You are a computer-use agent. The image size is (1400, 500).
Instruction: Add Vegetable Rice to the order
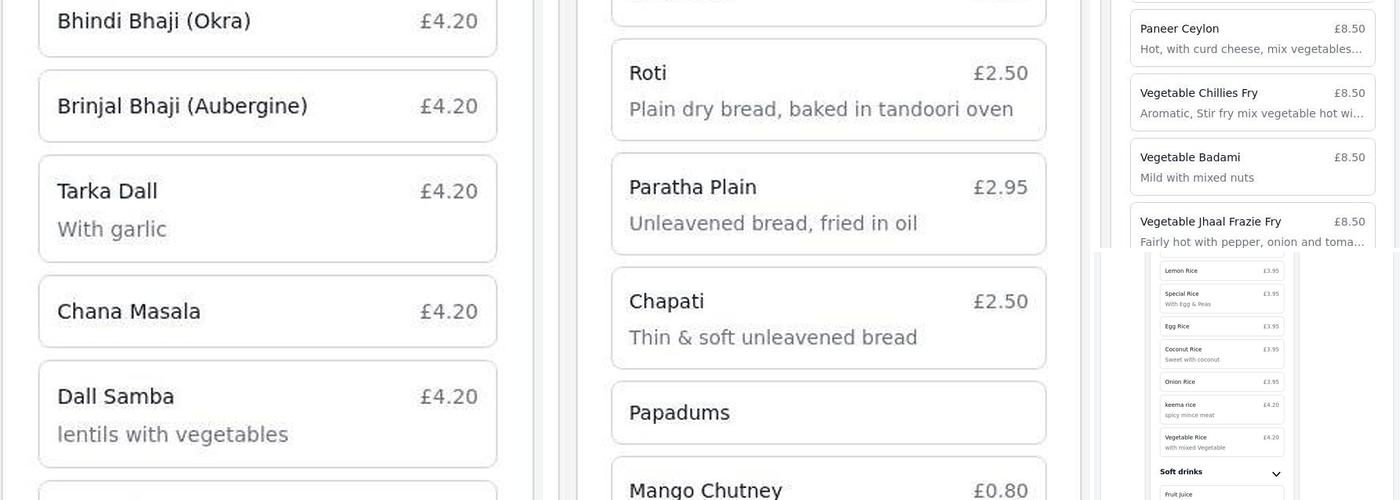coord(1221,442)
